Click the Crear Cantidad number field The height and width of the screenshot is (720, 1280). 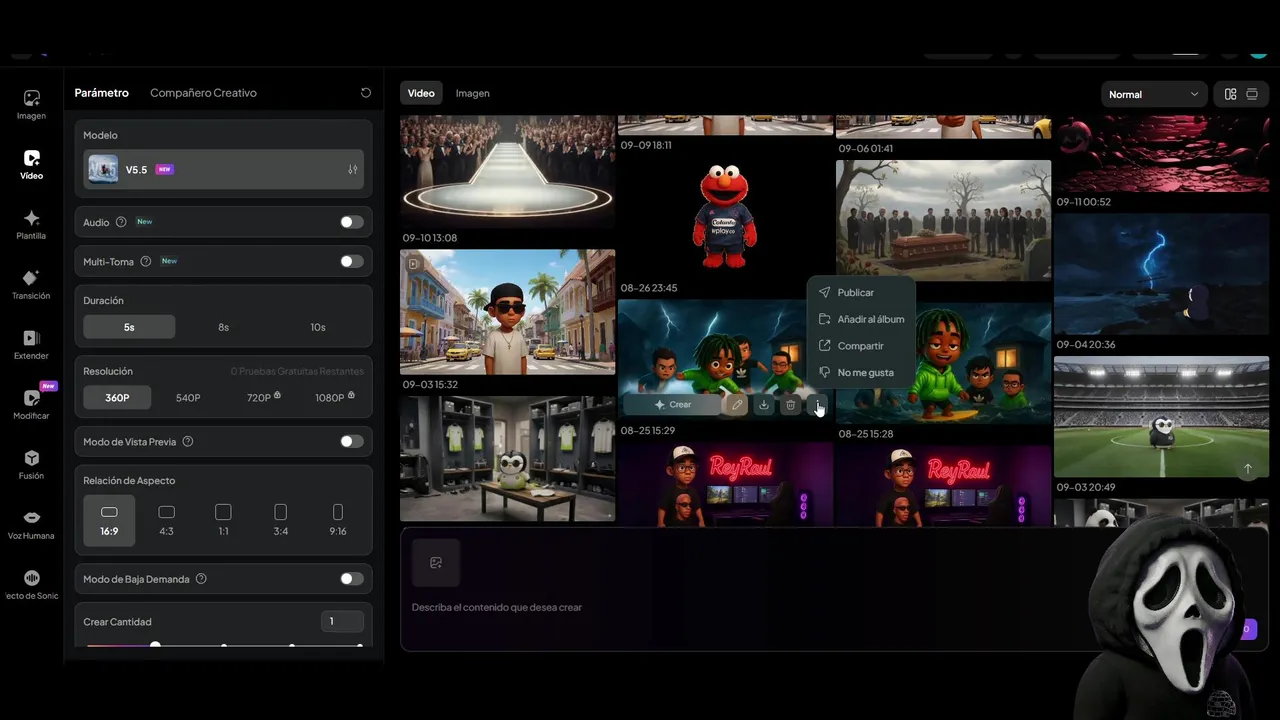pos(342,622)
